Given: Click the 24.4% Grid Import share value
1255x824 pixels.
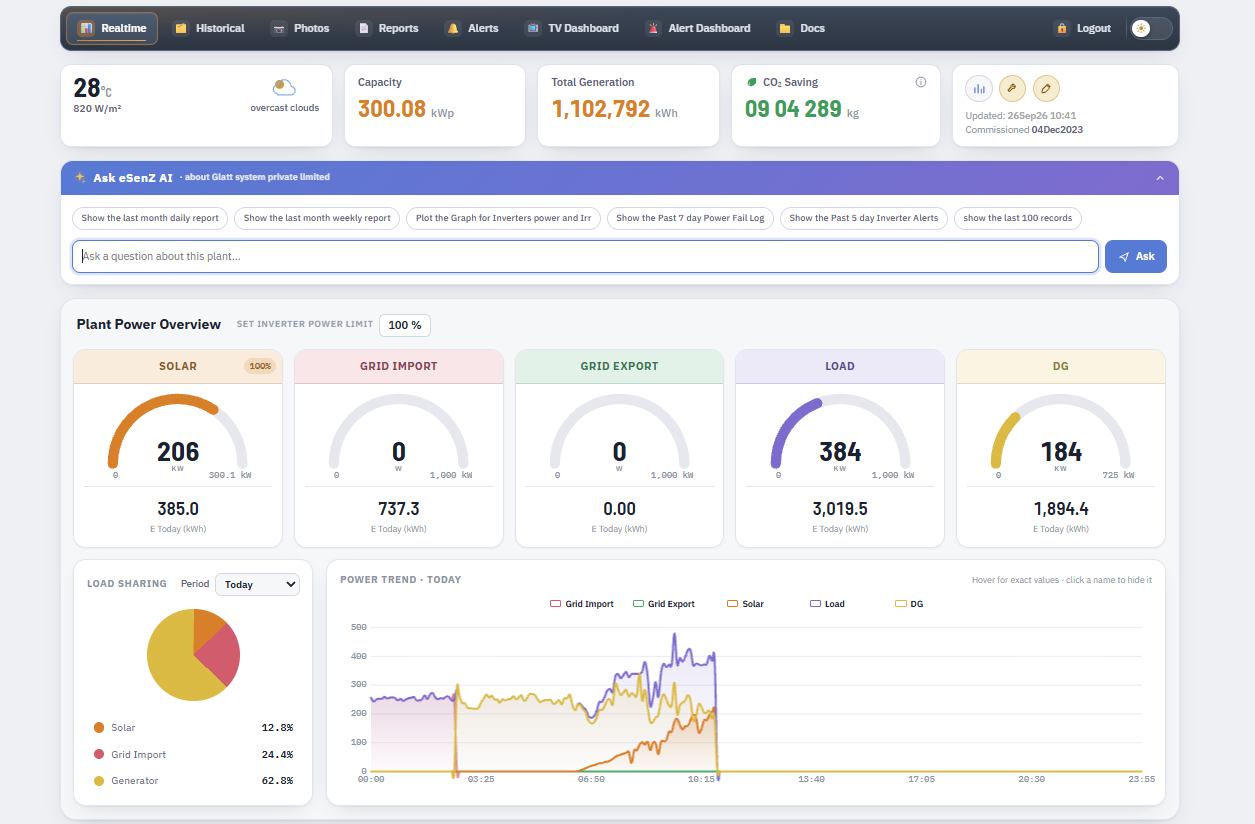Looking at the screenshot, I should [x=277, y=755].
